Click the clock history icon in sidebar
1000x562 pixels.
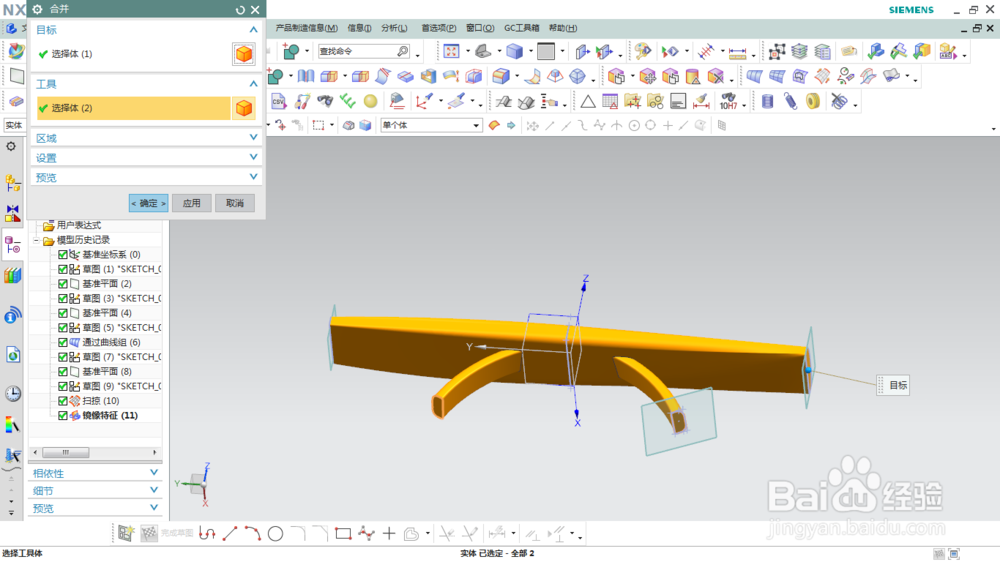coord(13,394)
